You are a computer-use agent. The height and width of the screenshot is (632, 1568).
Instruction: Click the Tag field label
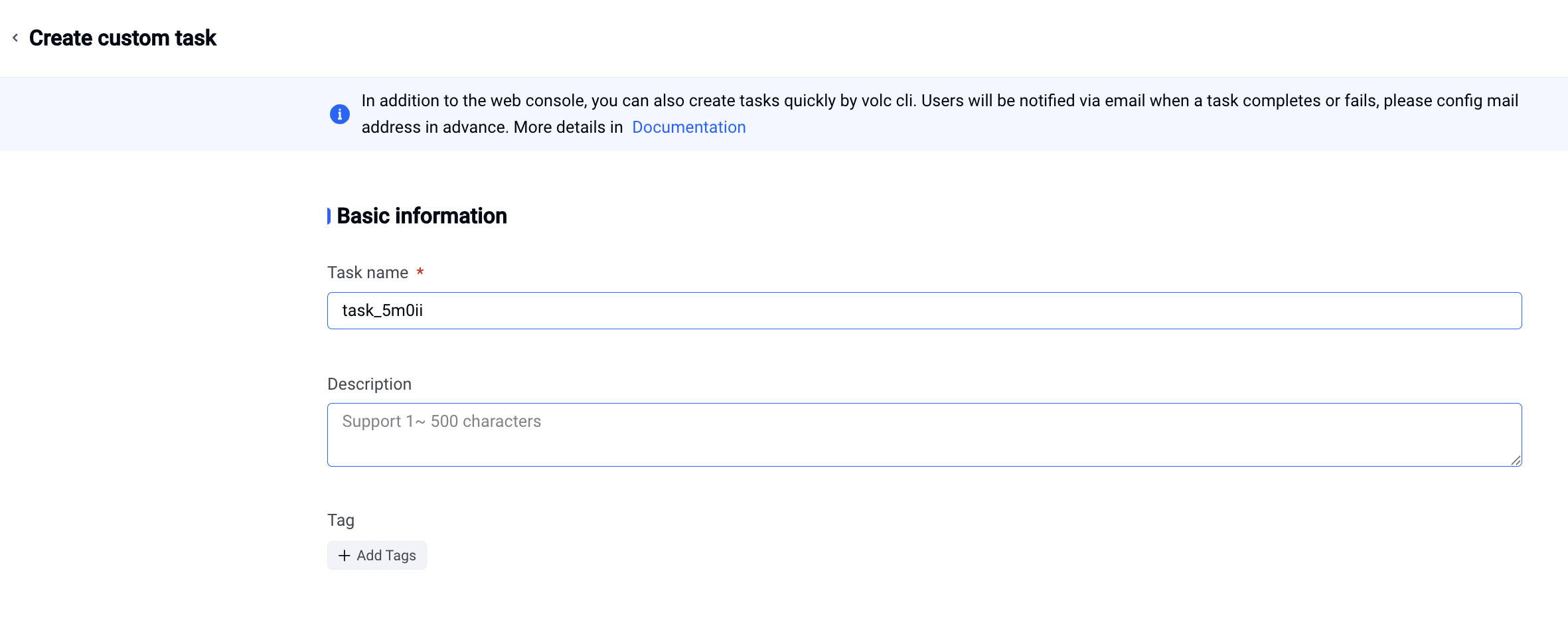coord(341,520)
